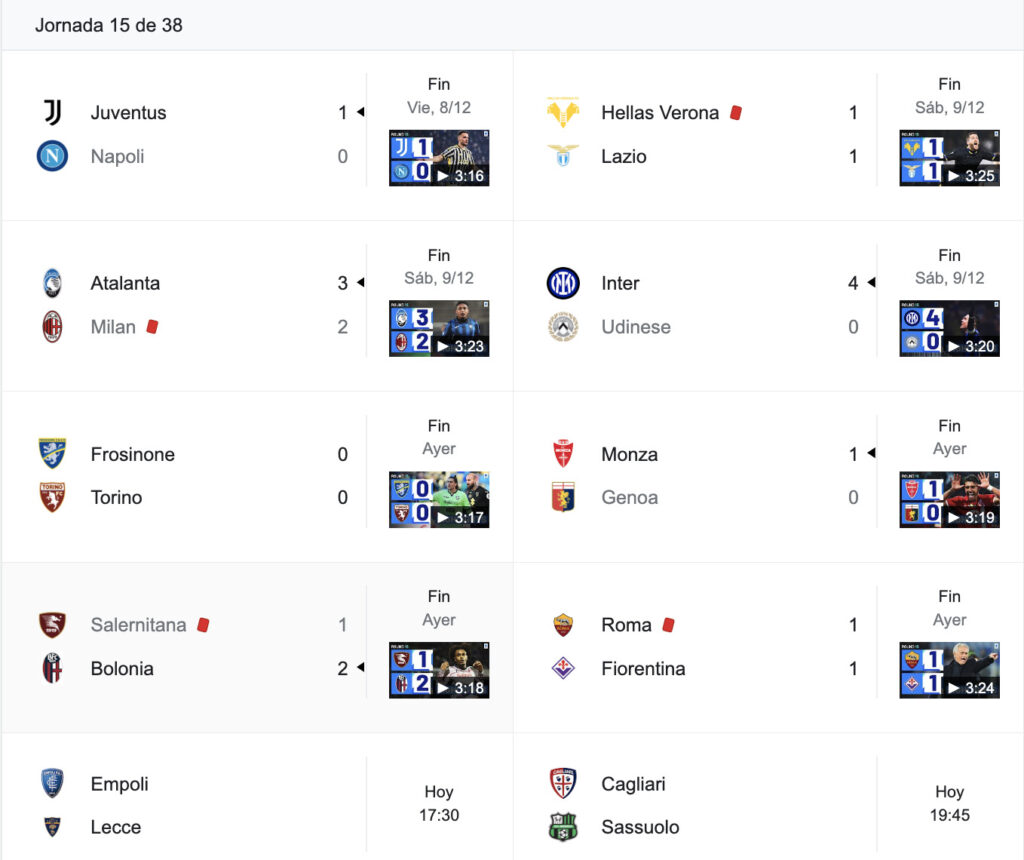Image resolution: width=1024 pixels, height=860 pixels.
Task: Play the Inter vs Udinese 3:20 highlights
Action: [949, 328]
